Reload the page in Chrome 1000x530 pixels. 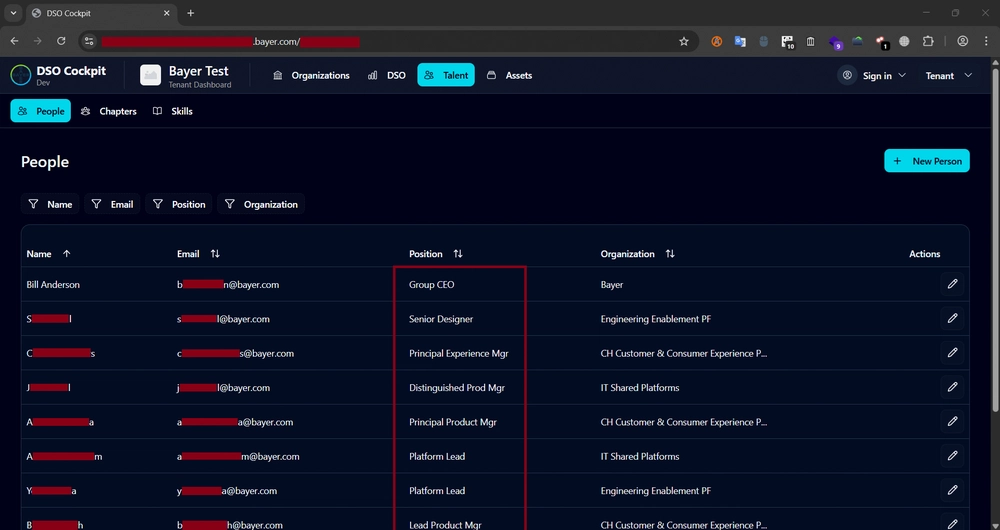[x=61, y=41]
